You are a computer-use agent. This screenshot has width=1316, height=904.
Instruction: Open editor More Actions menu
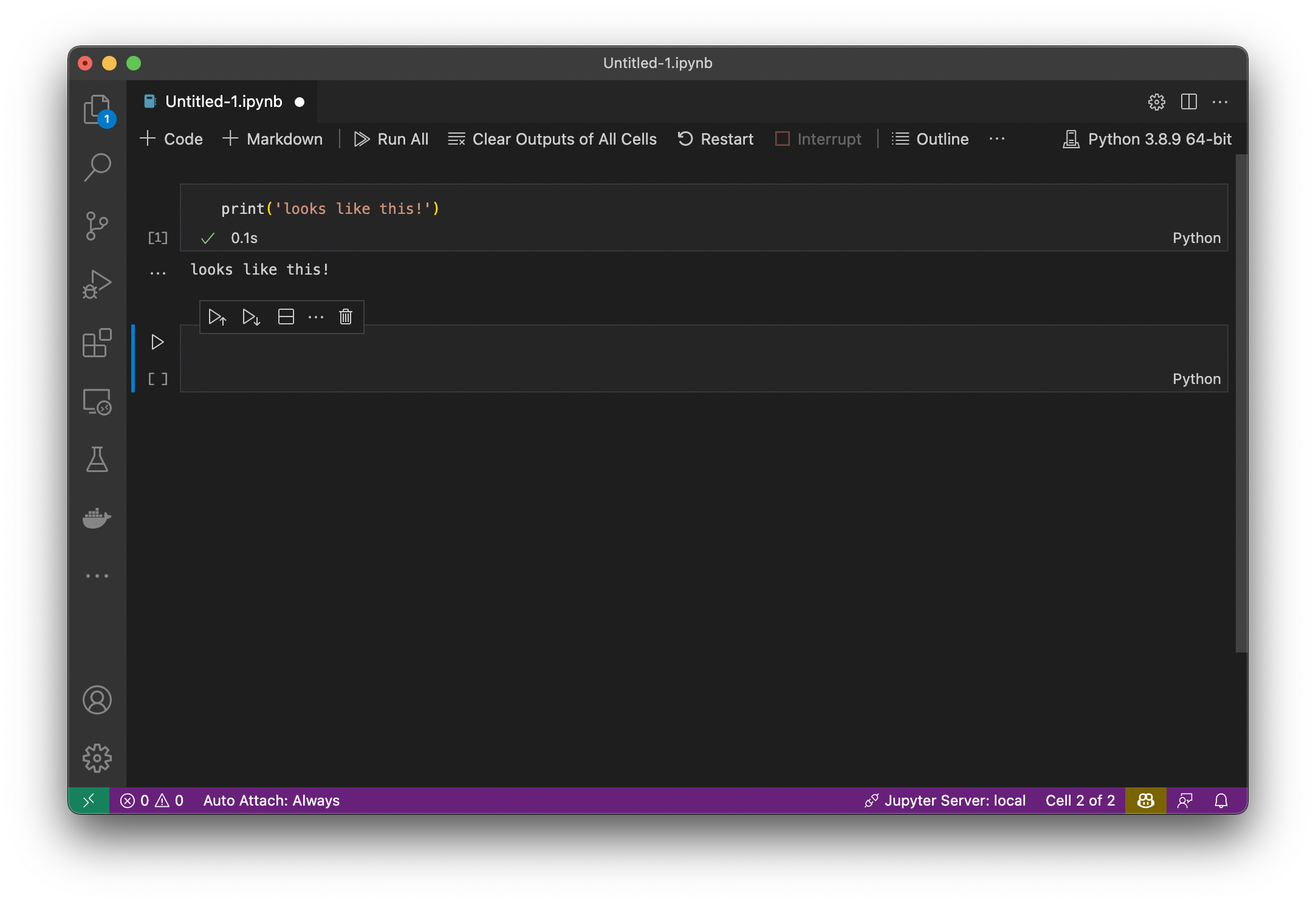[x=1220, y=102]
